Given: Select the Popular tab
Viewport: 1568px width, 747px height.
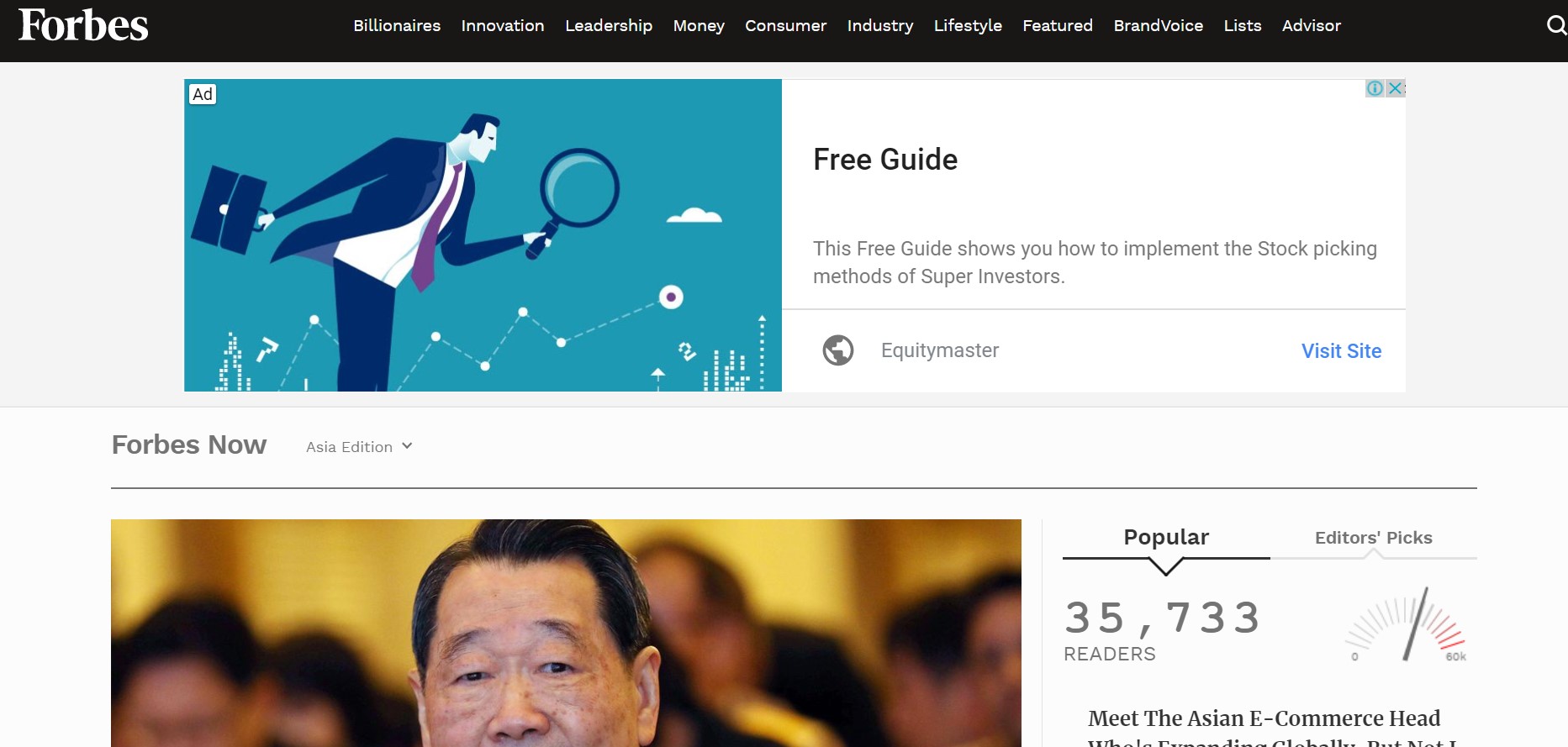Looking at the screenshot, I should pos(1166,537).
